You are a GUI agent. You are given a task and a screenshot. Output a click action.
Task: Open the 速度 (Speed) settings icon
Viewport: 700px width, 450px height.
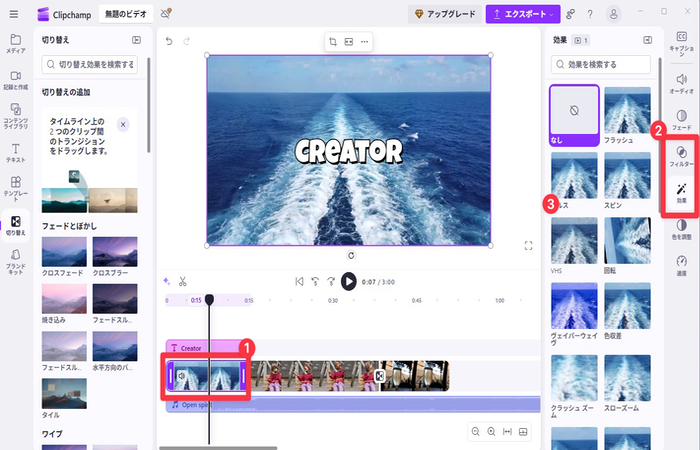point(681,265)
